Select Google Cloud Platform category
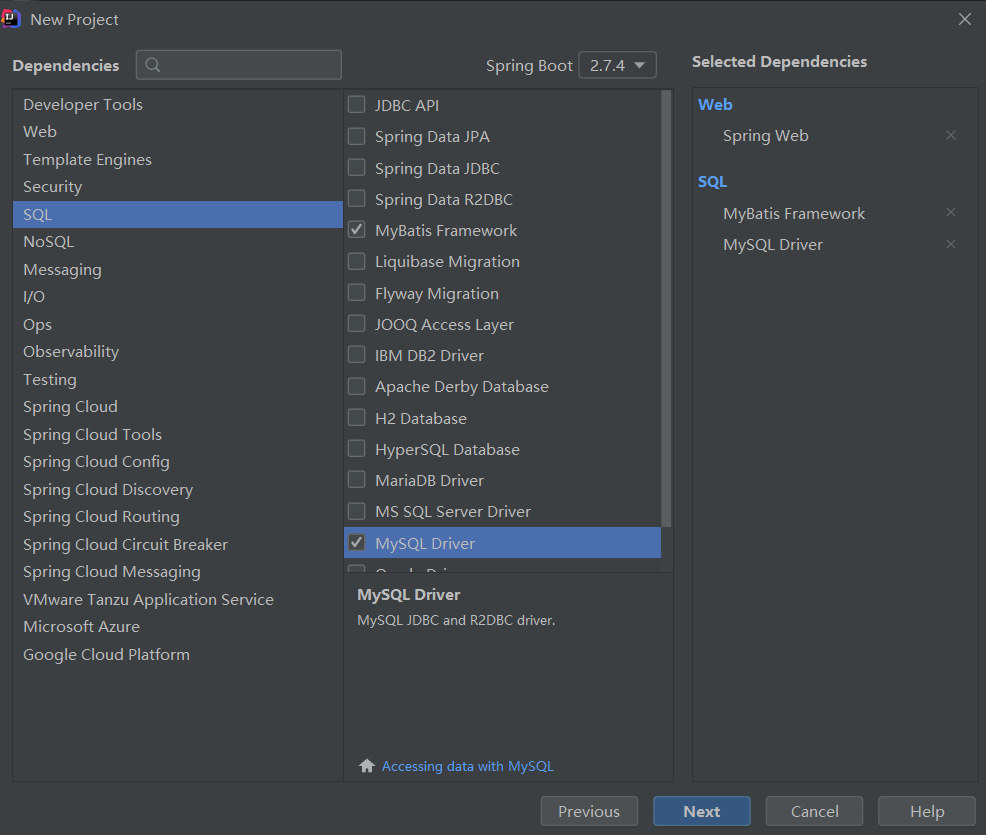Viewport: 986px width, 835px height. [177, 655]
